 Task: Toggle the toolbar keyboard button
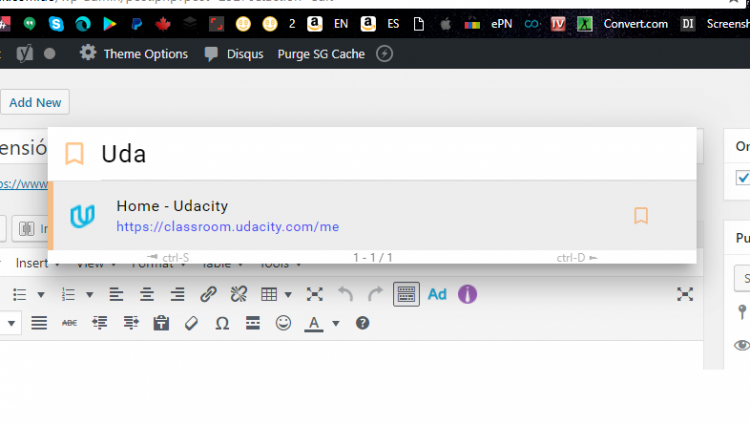[x=406, y=294]
